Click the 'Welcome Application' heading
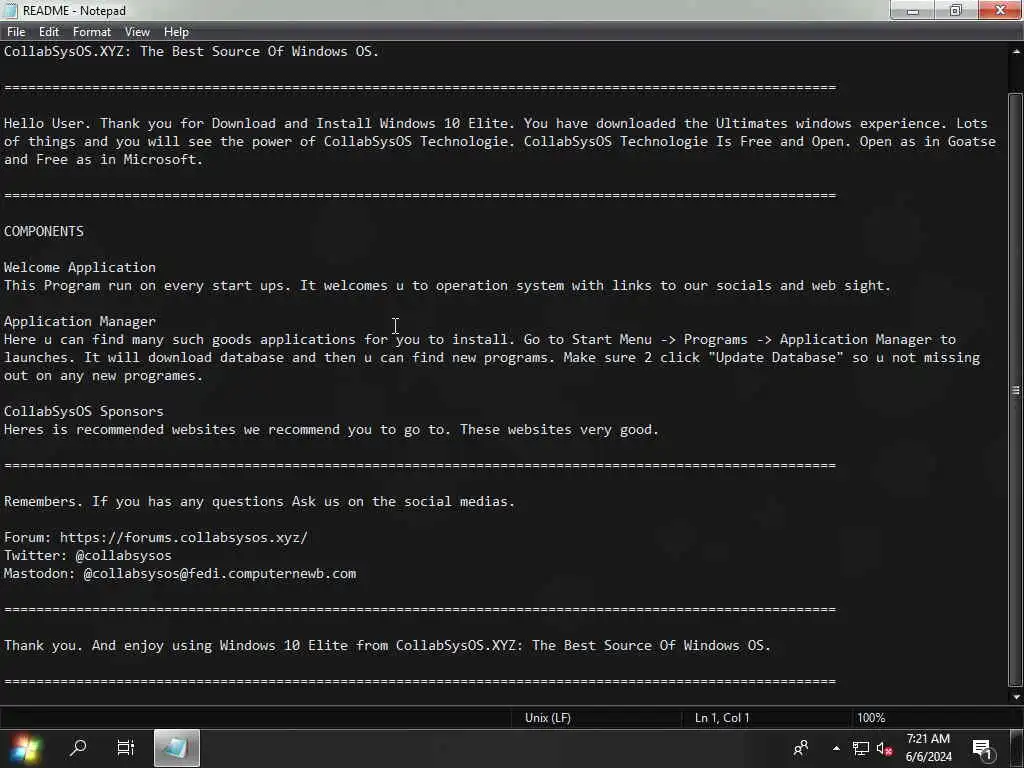The image size is (1024, 768). (x=80, y=267)
